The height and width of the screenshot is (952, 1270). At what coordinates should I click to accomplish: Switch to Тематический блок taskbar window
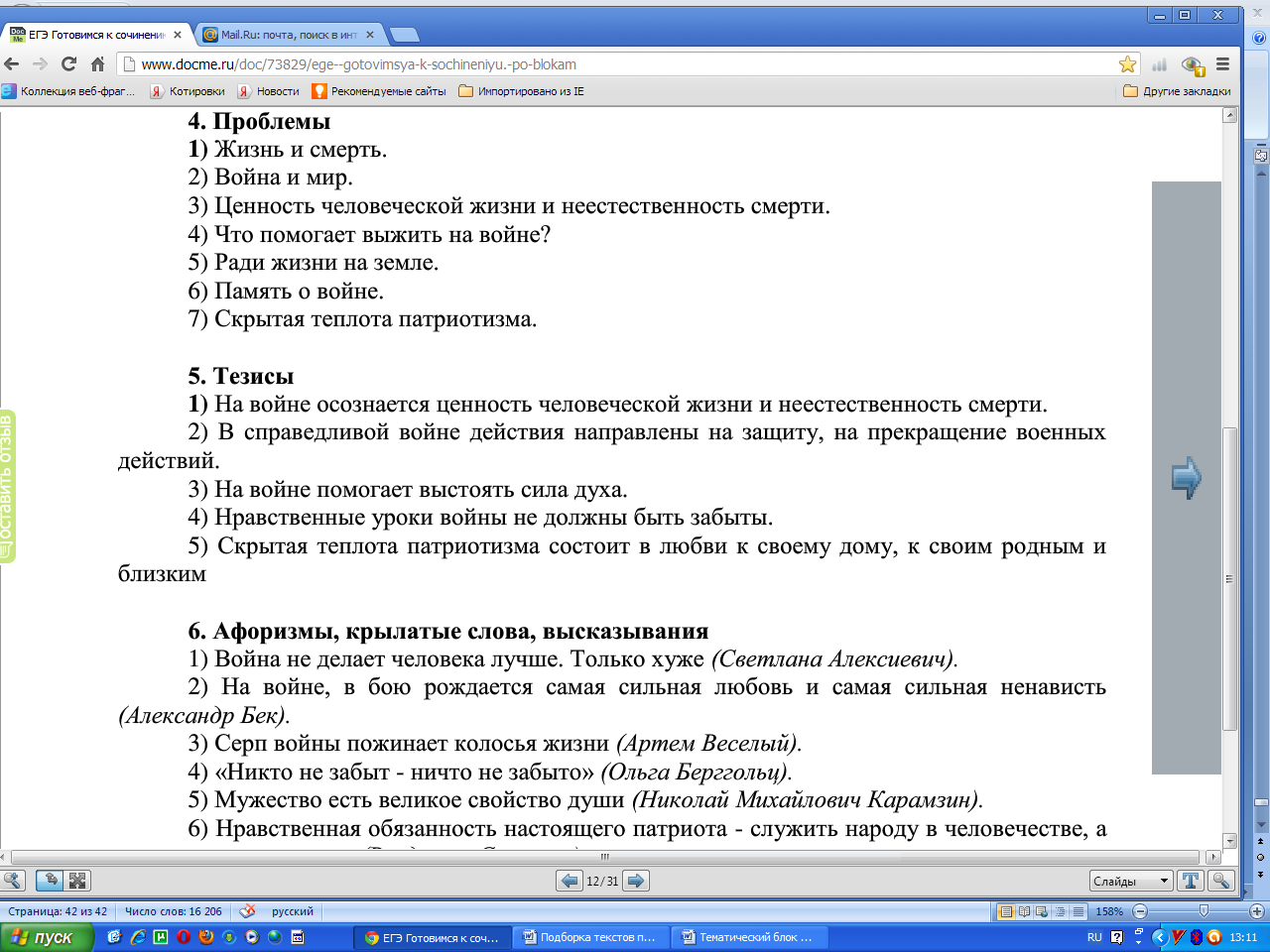(x=749, y=937)
